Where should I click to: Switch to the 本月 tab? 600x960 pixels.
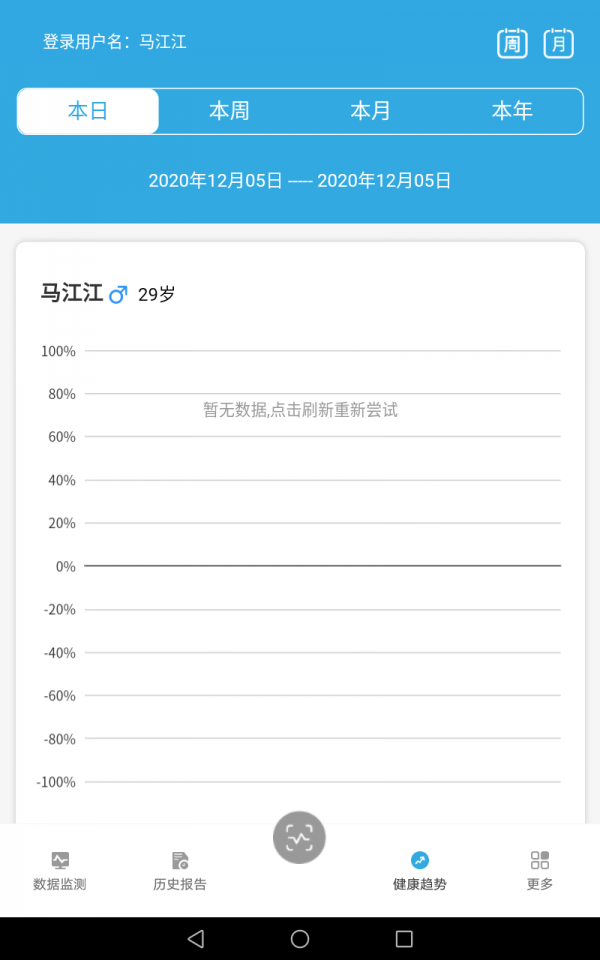pyautogui.click(x=370, y=111)
